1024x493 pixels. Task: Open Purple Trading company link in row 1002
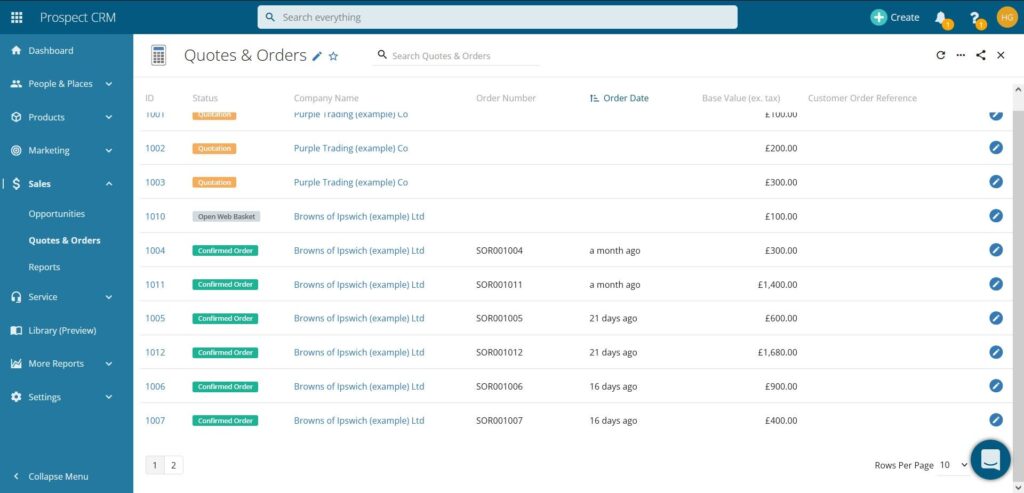pos(351,148)
